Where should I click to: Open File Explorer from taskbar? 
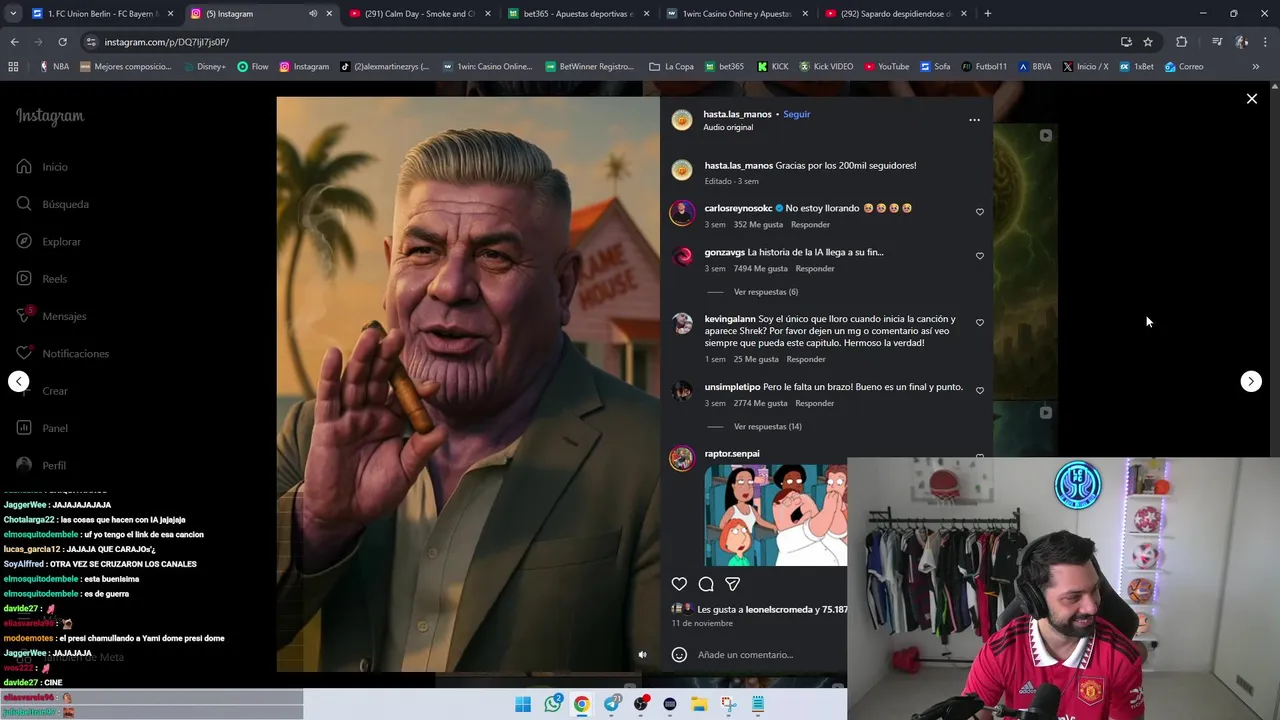pos(699,705)
